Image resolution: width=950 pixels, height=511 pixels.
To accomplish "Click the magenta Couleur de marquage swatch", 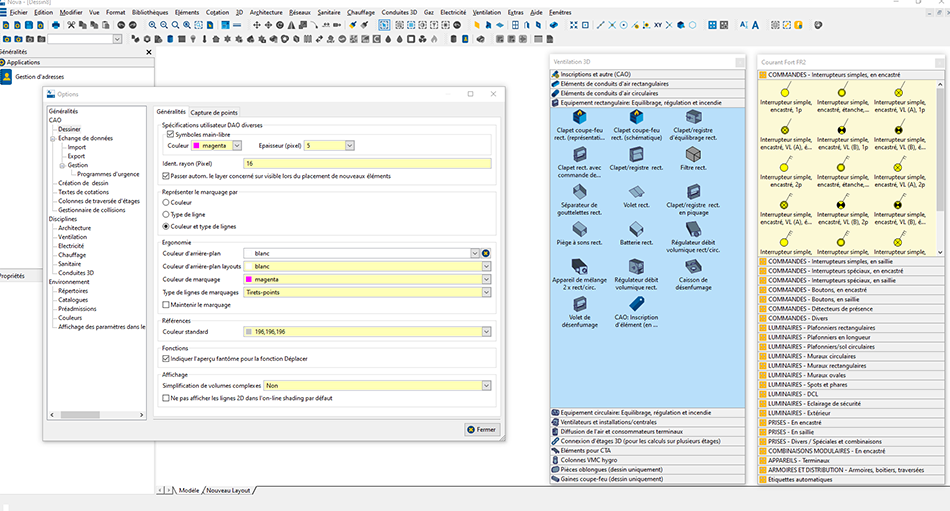I will (x=249, y=279).
